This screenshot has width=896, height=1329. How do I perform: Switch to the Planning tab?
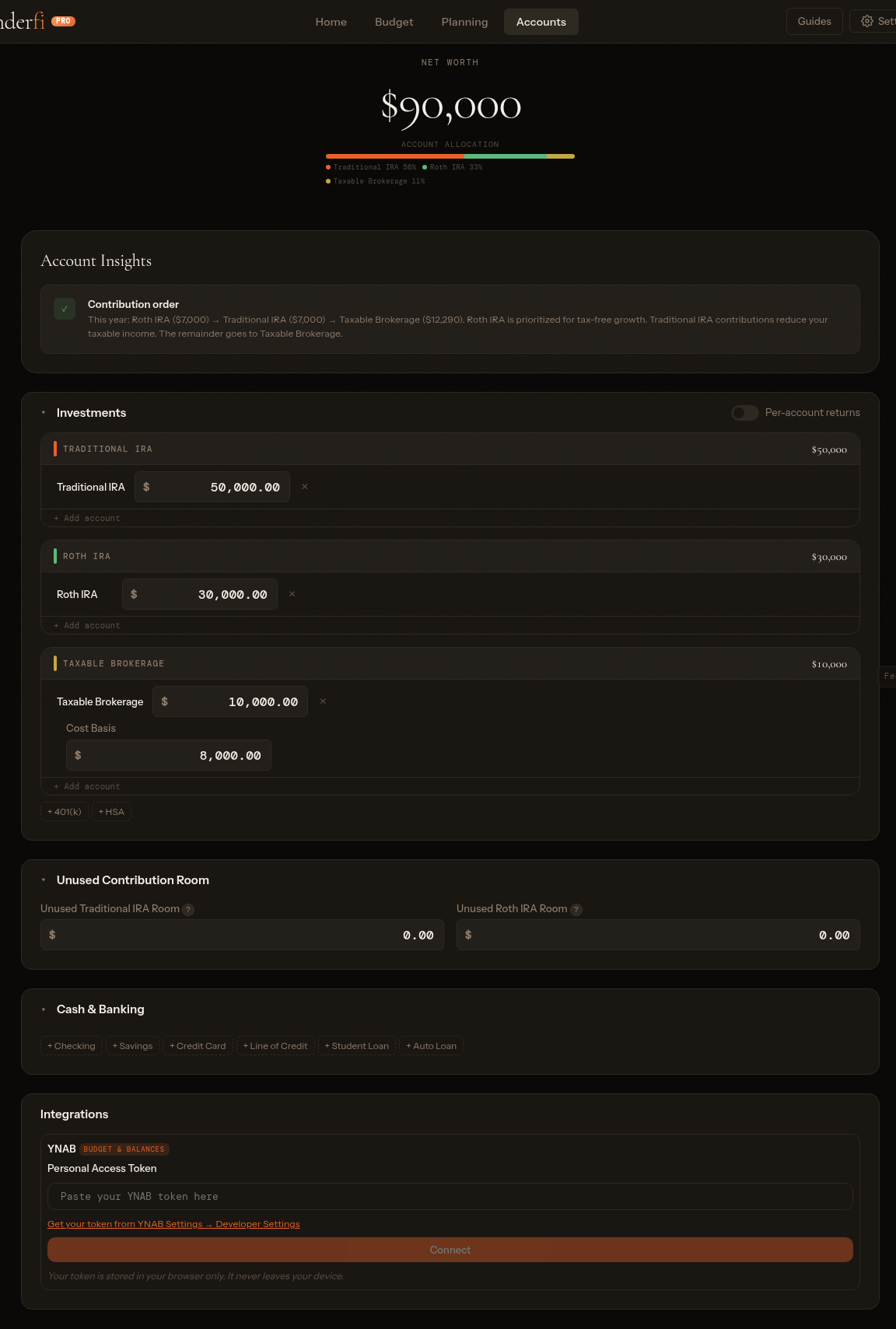pos(464,22)
